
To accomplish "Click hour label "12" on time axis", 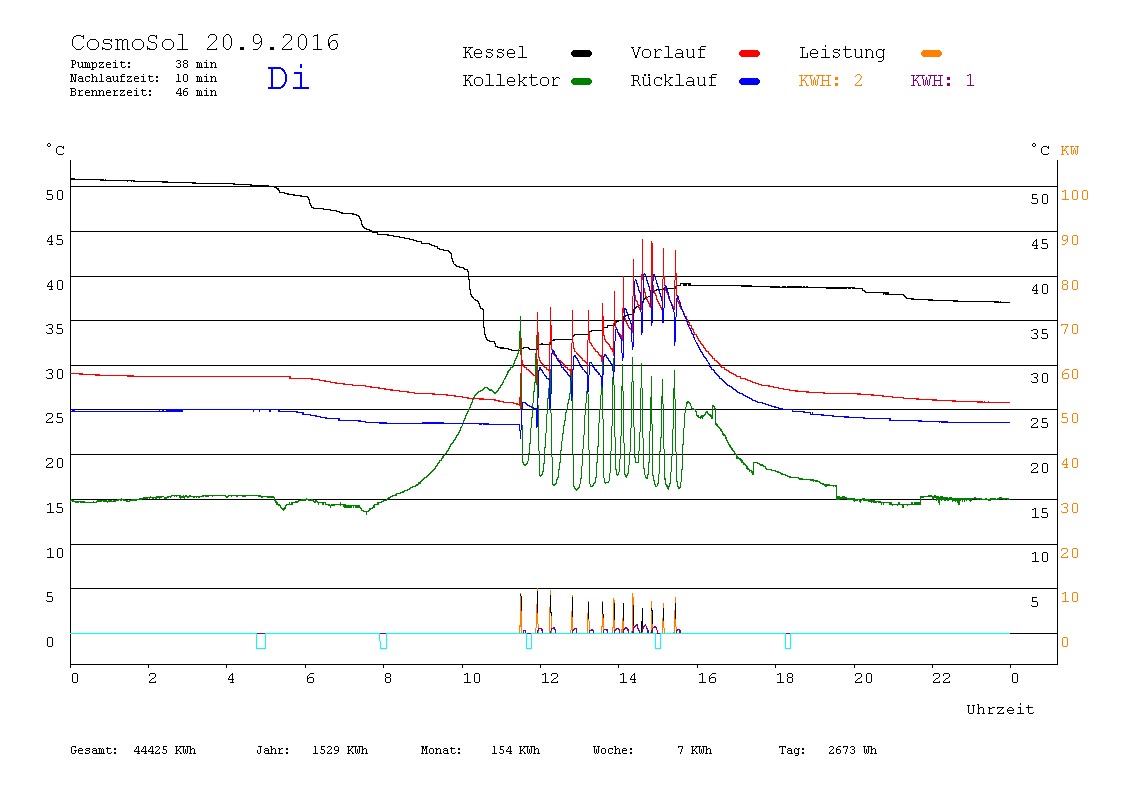I will pyautogui.click(x=550, y=679).
